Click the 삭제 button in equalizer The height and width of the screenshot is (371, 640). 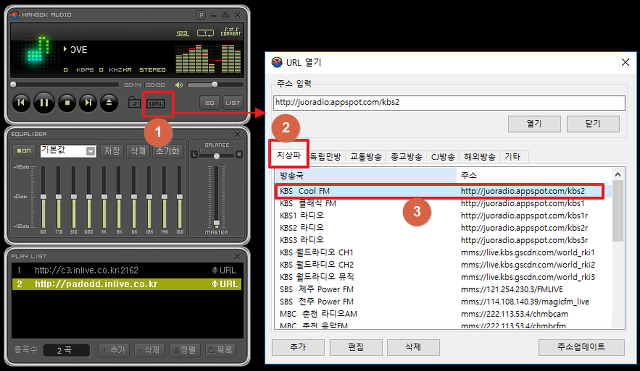[x=138, y=151]
